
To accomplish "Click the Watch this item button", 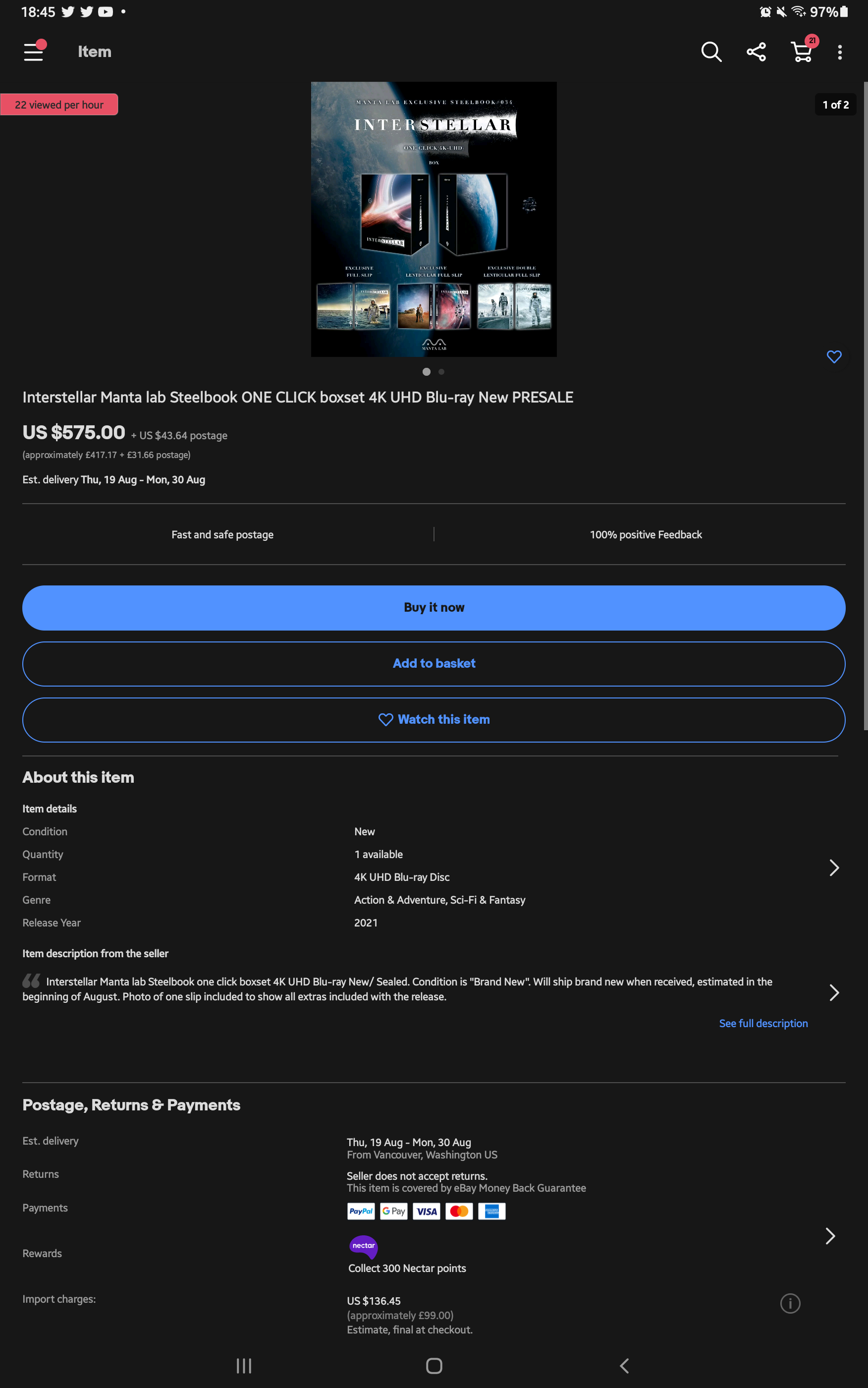I will tap(434, 720).
